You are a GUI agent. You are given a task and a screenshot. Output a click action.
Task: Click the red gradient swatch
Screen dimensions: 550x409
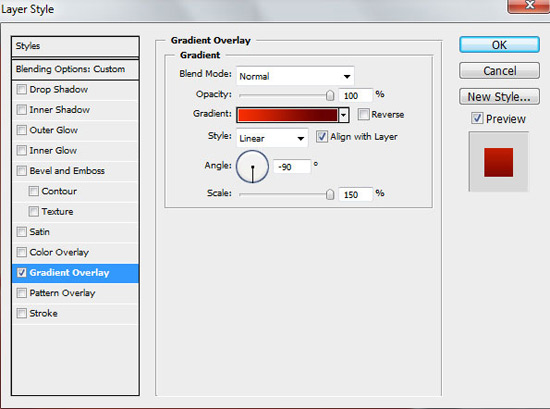[x=288, y=115]
